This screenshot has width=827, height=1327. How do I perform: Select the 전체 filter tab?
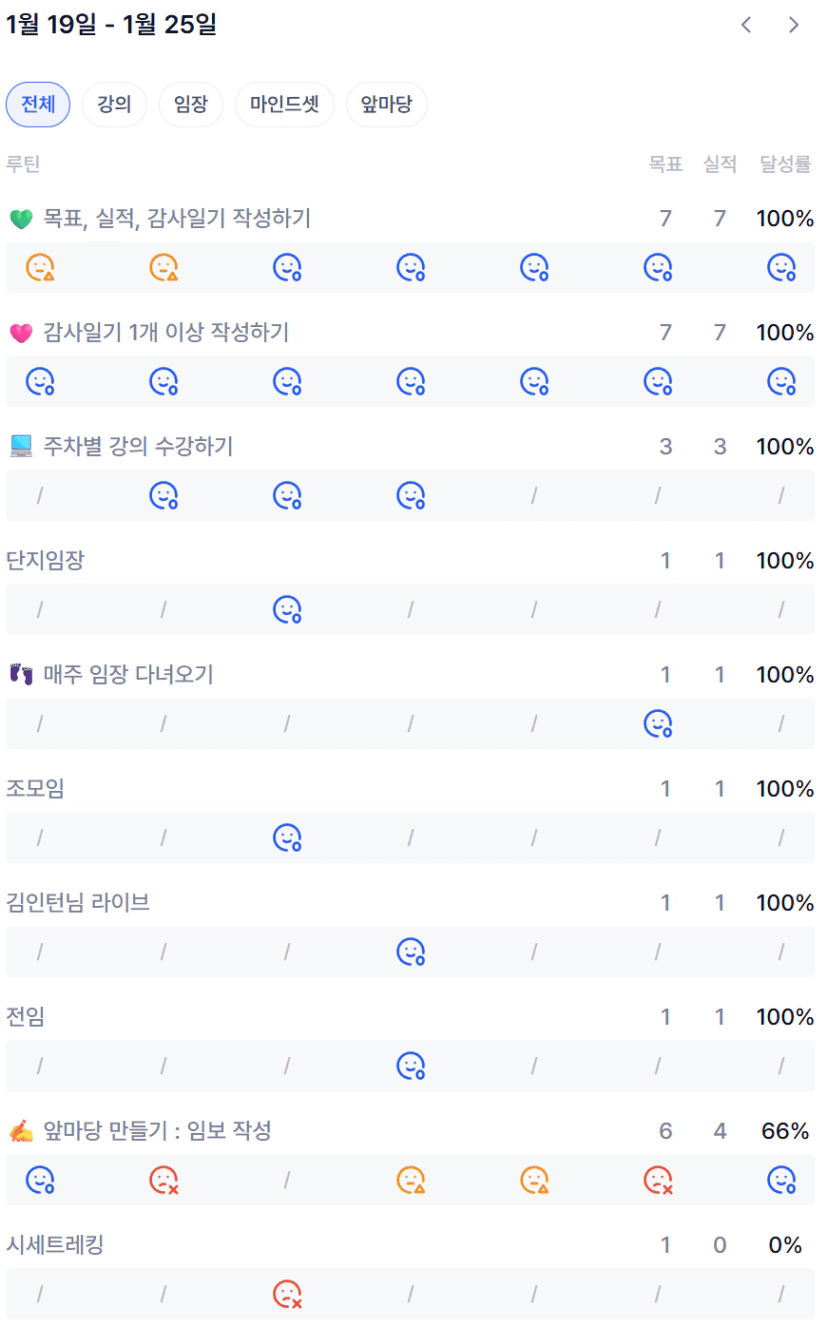click(38, 105)
